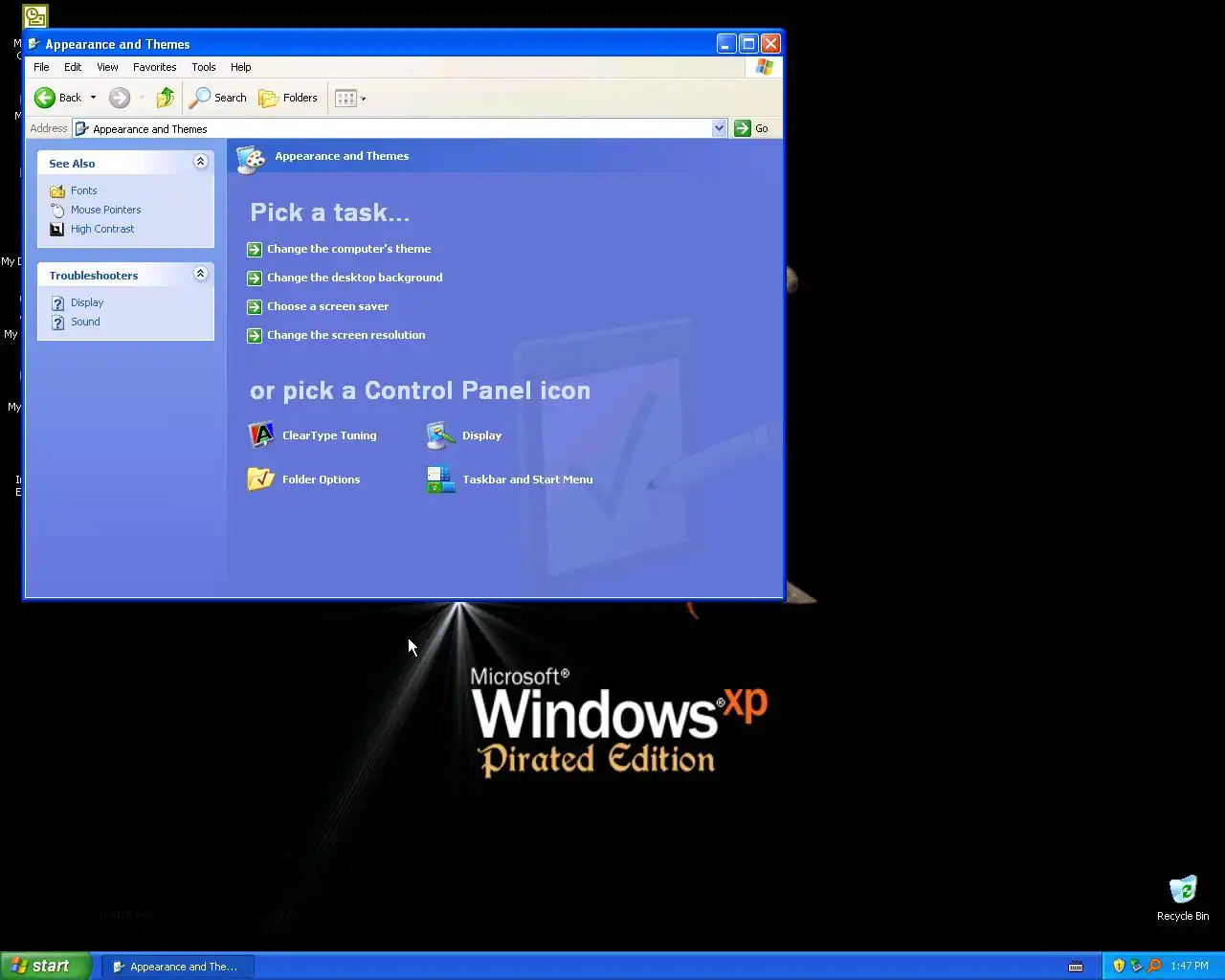Image resolution: width=1225 pixels, height=980 pixels.
Task: Click the Sound help question icon
Action: click(x=57, y=323)
